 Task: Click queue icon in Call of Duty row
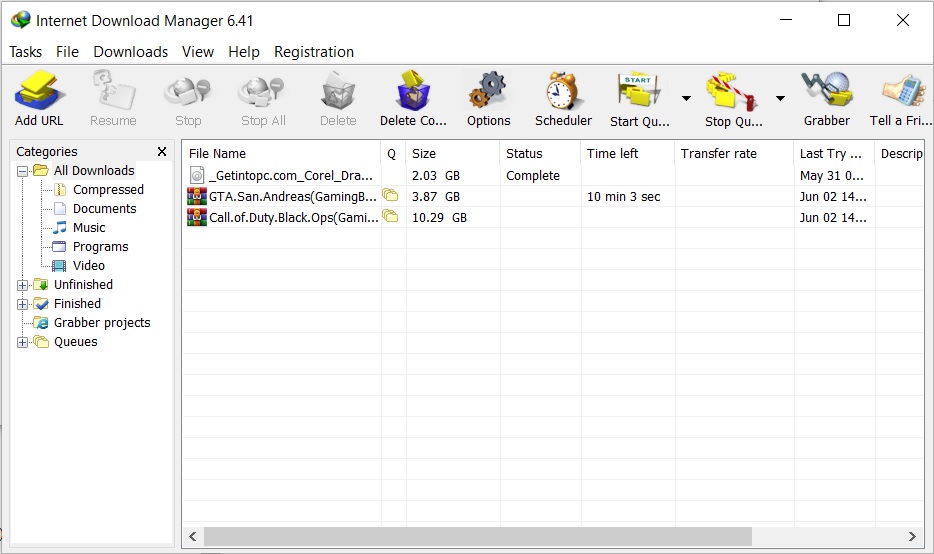coord(390,216)
